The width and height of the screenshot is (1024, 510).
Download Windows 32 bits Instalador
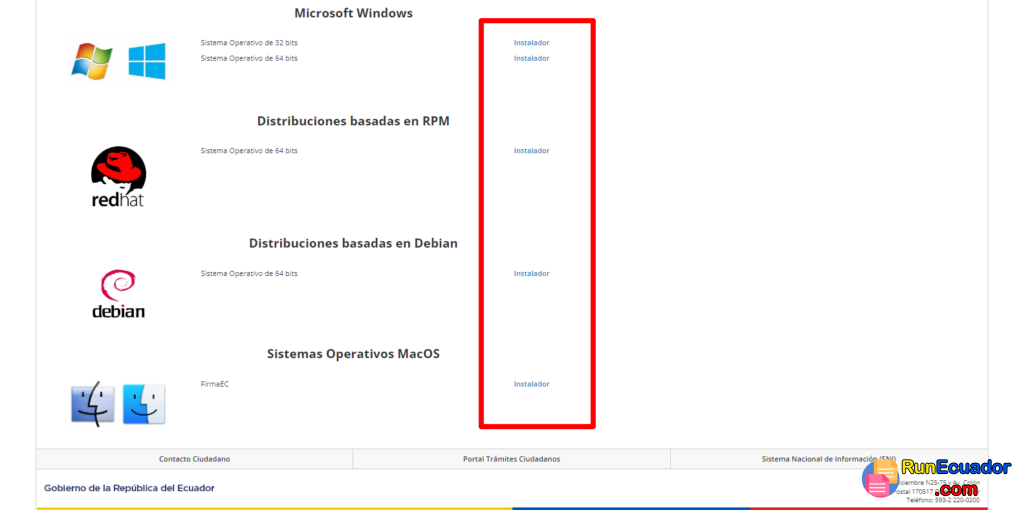(532, 42)
